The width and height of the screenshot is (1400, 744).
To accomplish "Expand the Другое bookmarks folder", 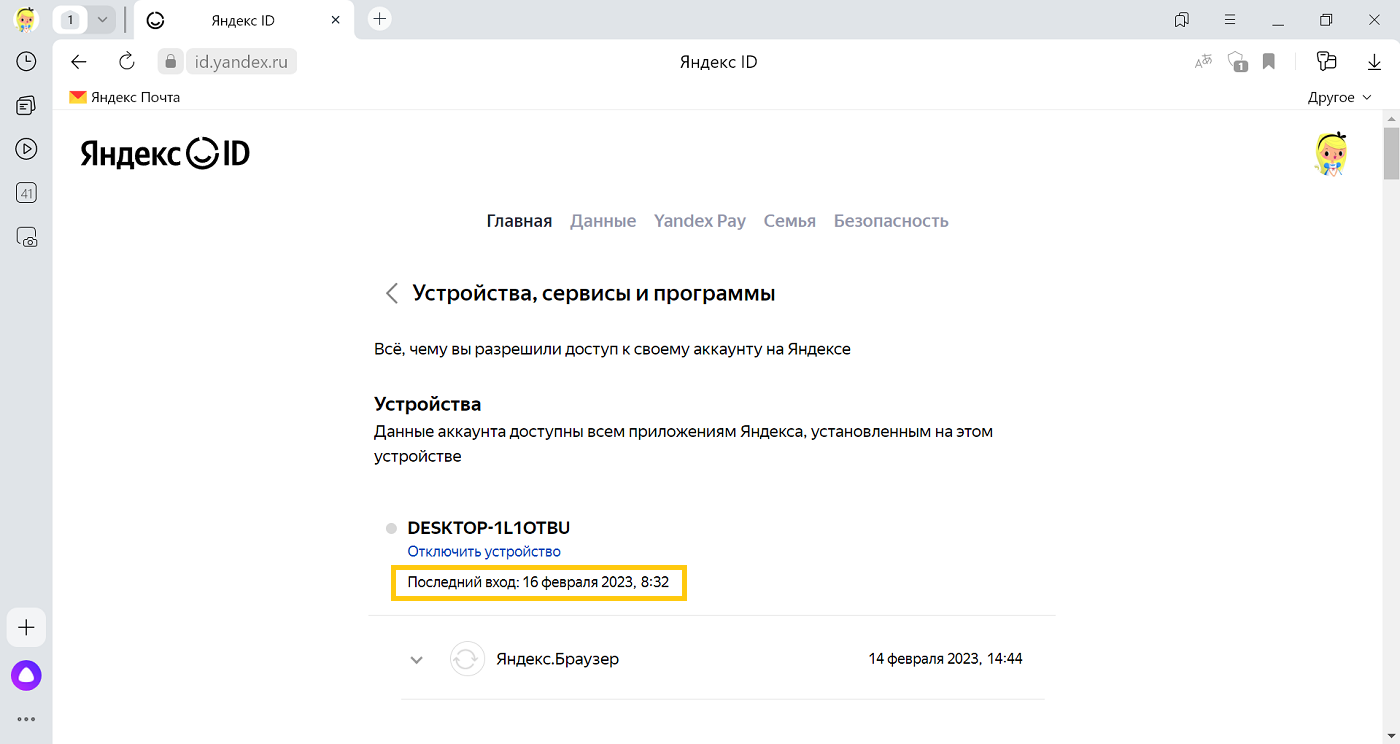I will [1340, 97].
